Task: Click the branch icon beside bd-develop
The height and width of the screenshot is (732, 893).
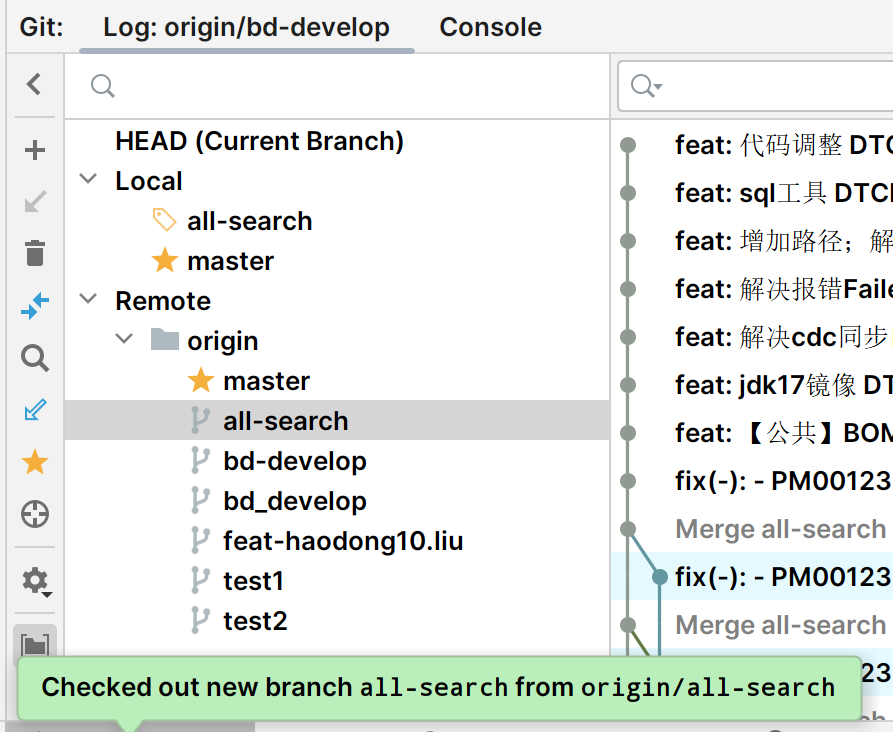Action: 200,460
